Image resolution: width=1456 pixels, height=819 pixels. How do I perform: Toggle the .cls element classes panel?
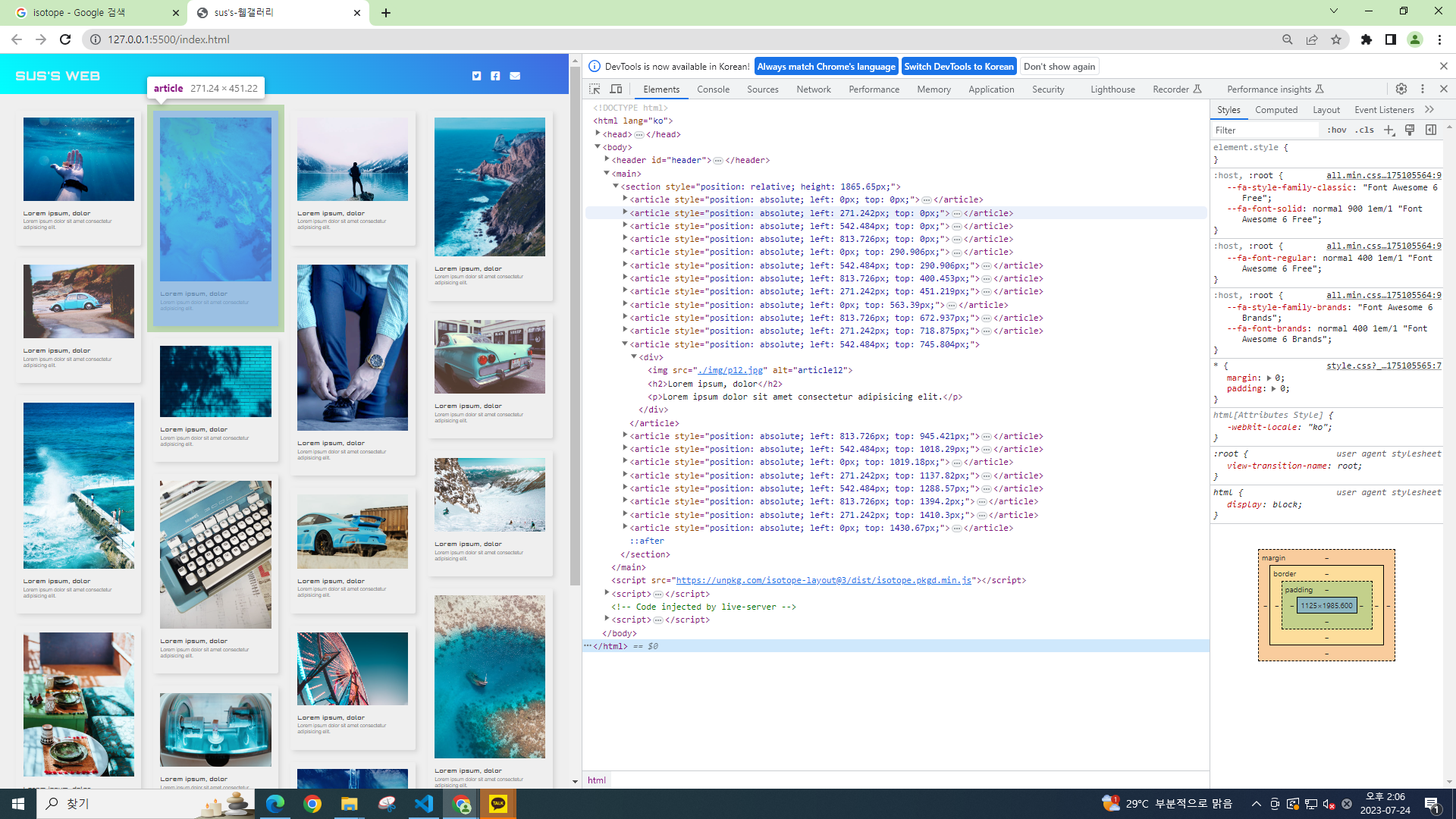1365,130
